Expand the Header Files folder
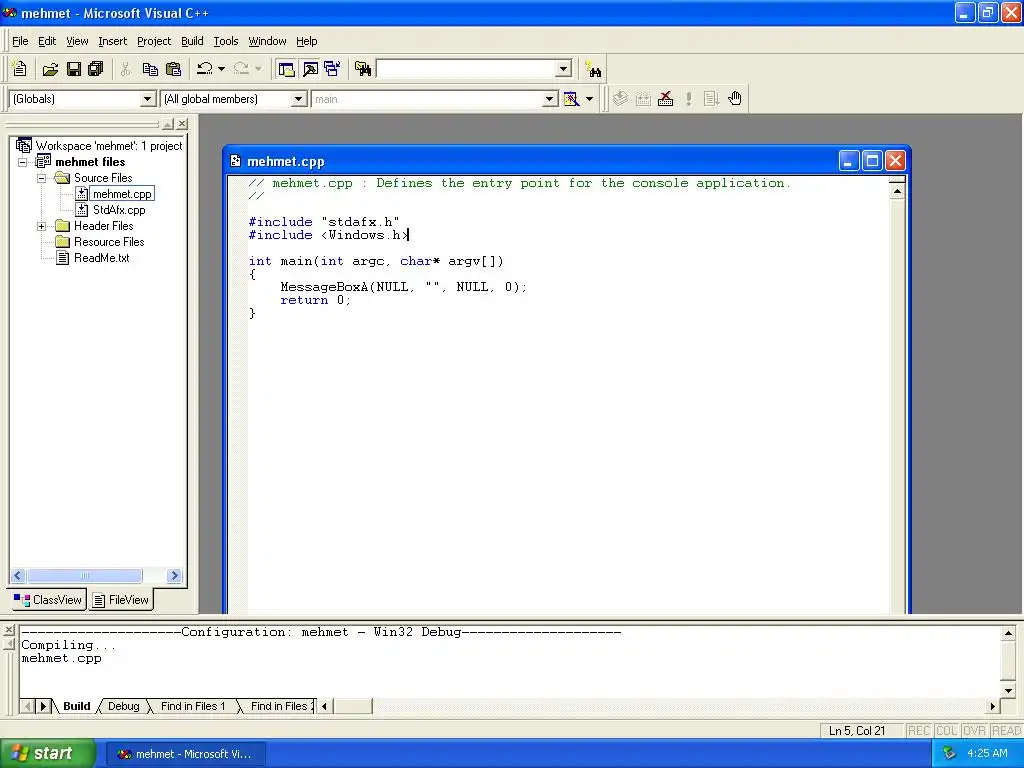 point(42,226)
